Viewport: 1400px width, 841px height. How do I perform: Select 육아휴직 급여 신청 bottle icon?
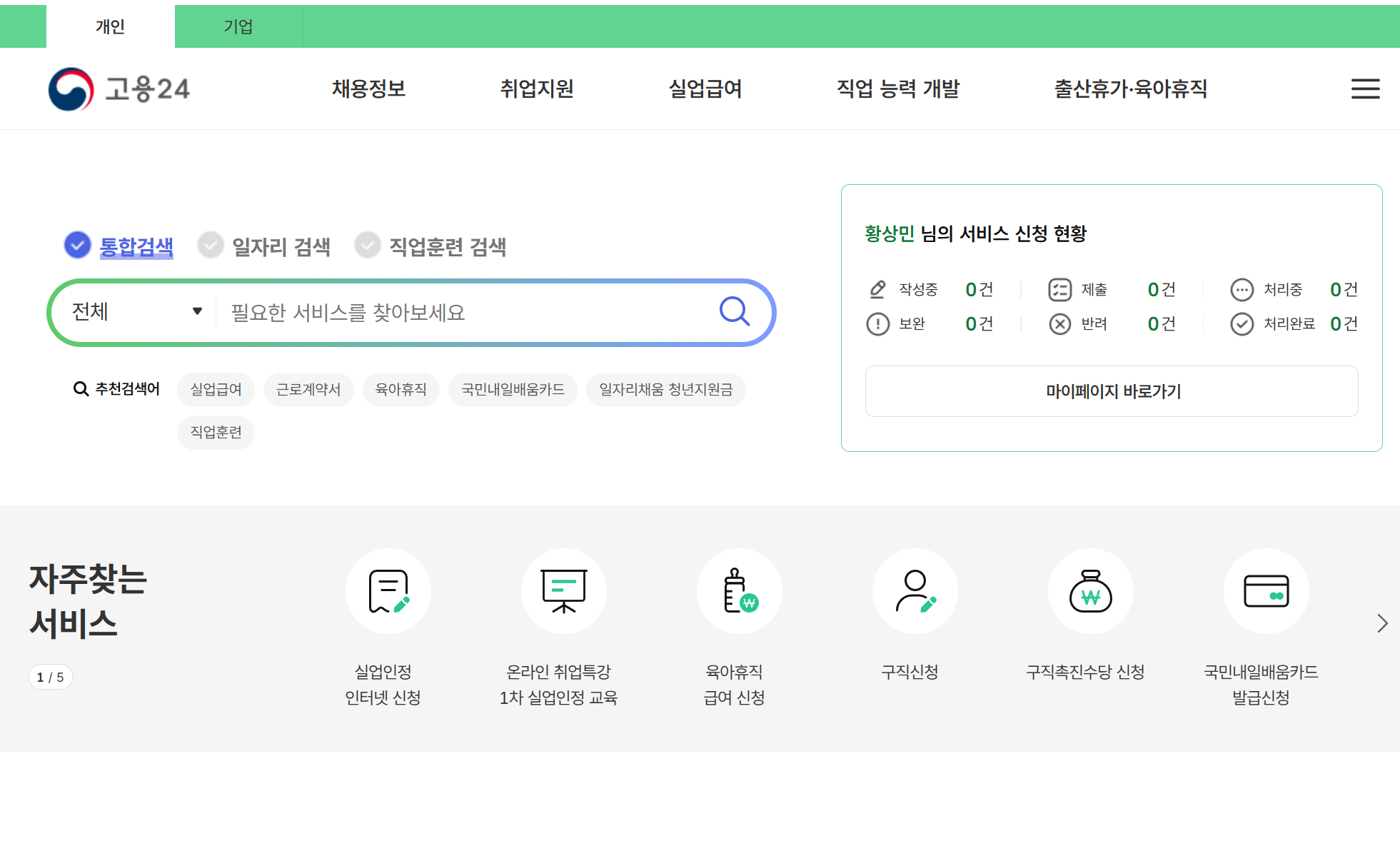pyautogui.click(x=739, y=591)
